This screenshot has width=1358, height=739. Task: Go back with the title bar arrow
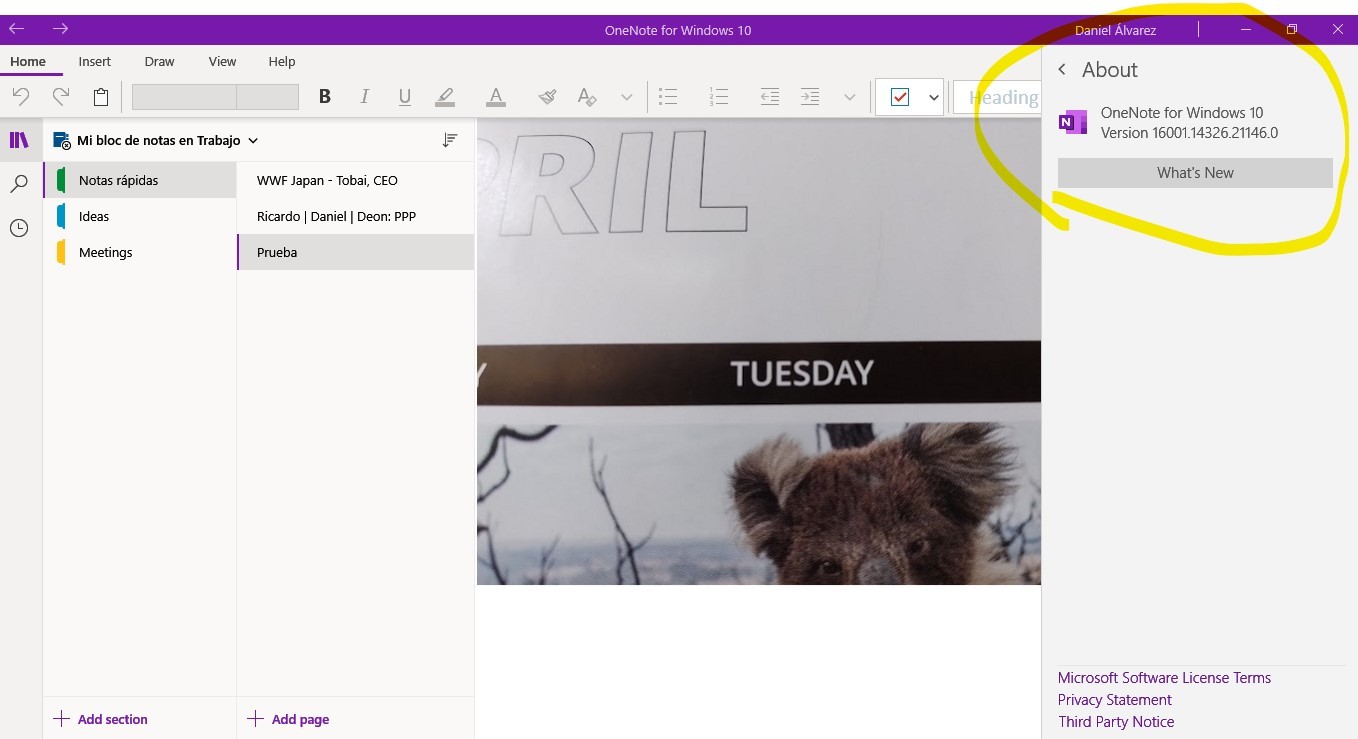point(17,29)
